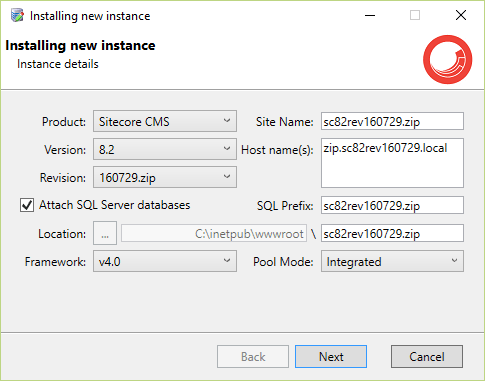
Task: Open the Product dropdown
Action: [165, 121]
